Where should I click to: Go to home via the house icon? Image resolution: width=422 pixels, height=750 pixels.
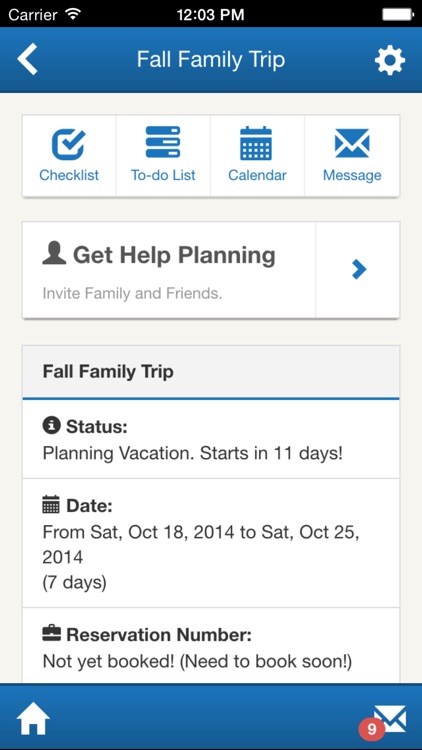tap(33, 717)
